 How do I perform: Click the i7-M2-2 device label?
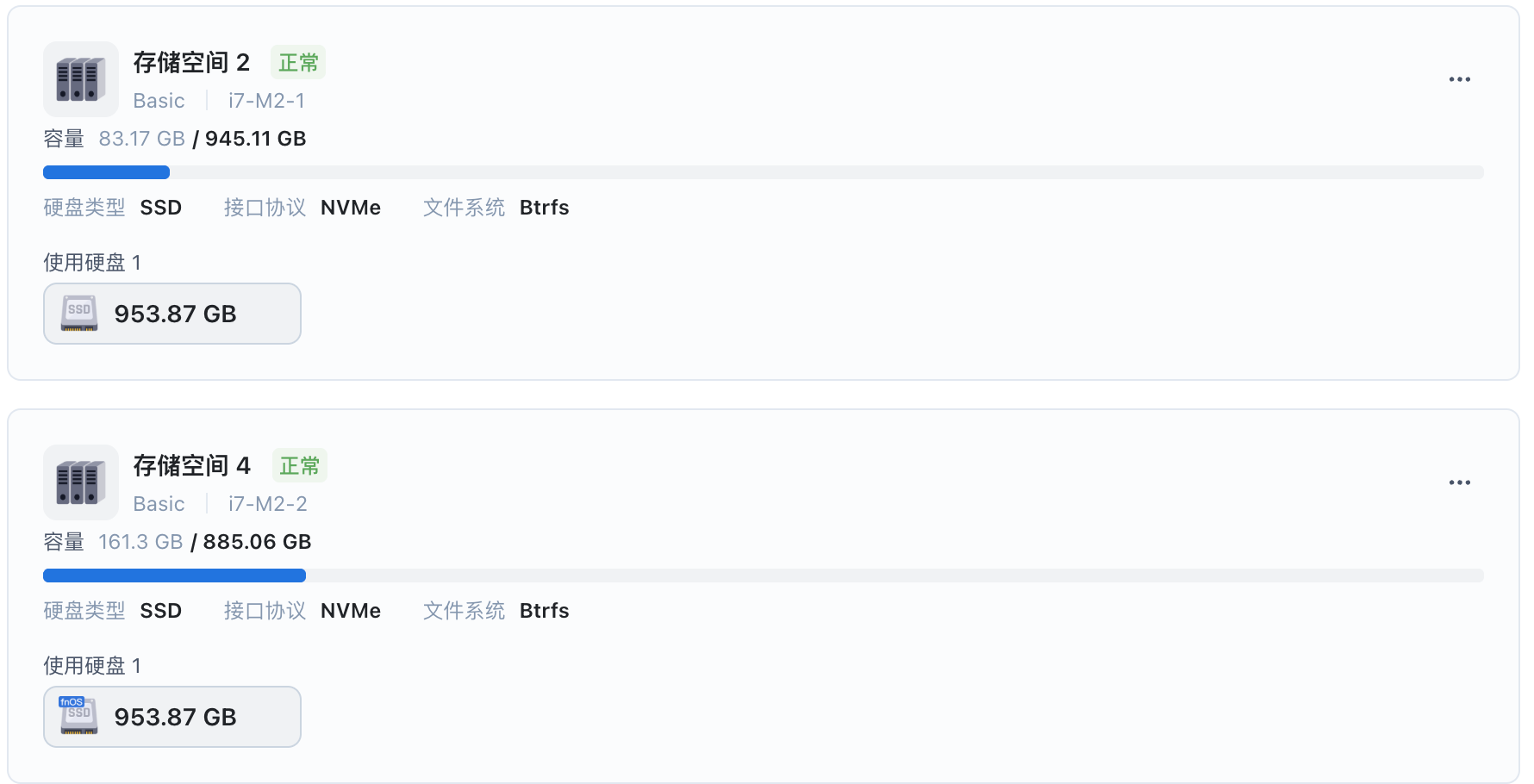coord(267,504)
